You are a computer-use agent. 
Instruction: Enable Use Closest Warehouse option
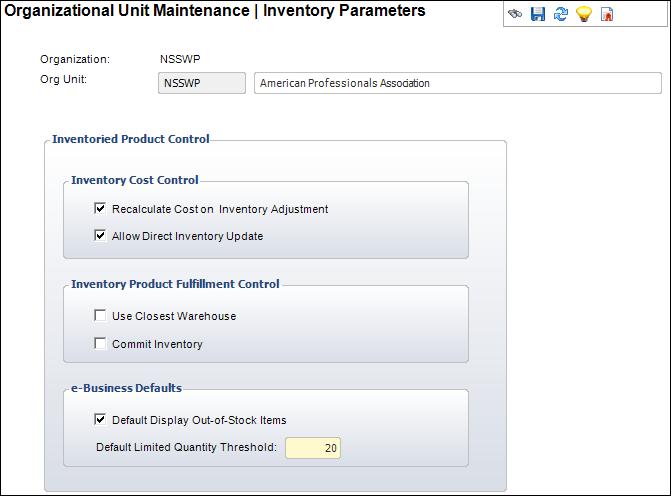[100, 315]
